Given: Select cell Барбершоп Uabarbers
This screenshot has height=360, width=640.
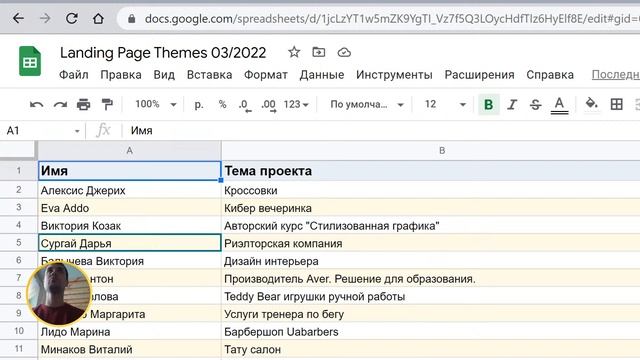Looking at the screenshot, I should click(431, 331).
